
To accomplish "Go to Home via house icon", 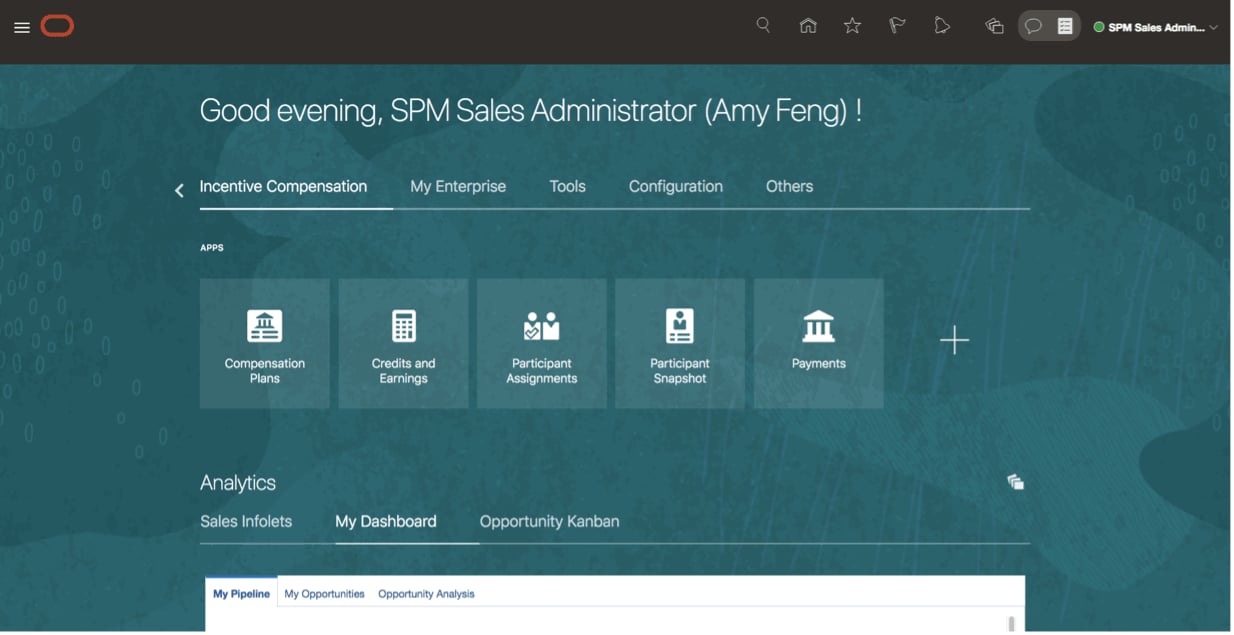I will pyautogui.click(x=808, y=26).
